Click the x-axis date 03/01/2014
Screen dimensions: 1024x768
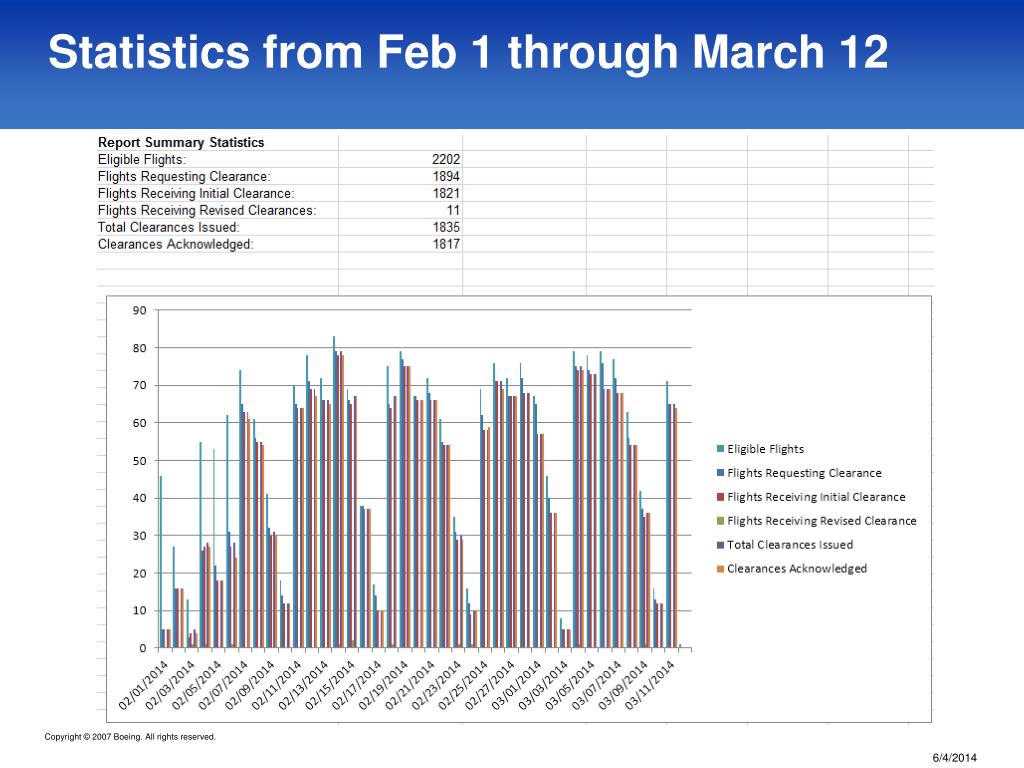(x=517, y=685)
